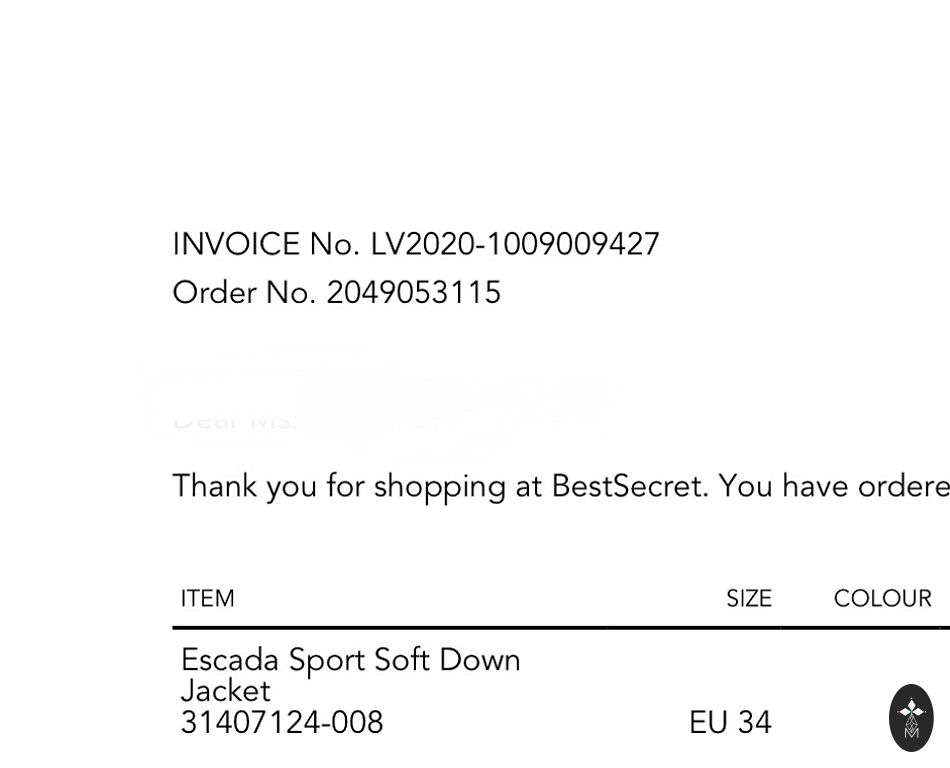The height and width of the screenshot is (768, 950).
Task: Click the article code 31407124-008
Action: 282,723
